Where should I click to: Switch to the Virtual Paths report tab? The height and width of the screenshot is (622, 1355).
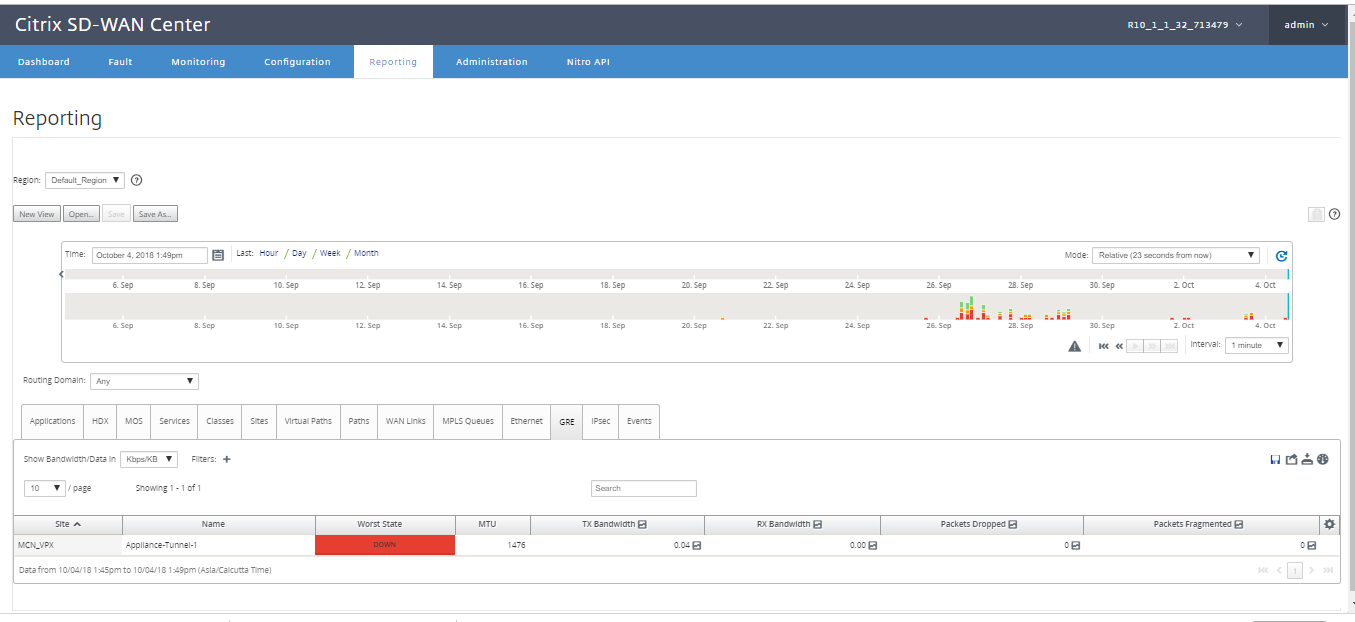pyautogui.click(x=308, y=421)
